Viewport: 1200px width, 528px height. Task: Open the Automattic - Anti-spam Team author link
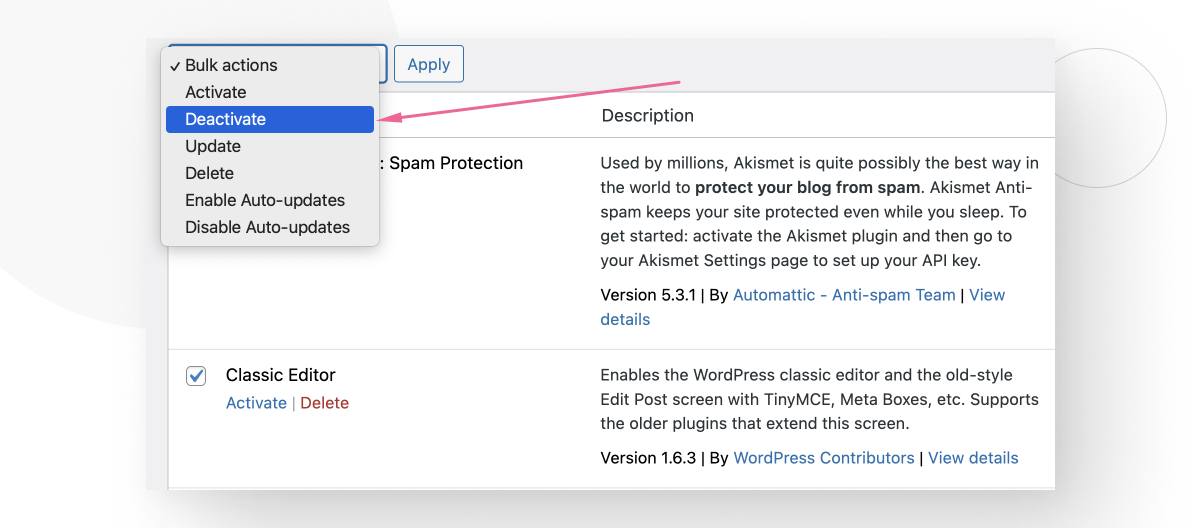[844, 295]
